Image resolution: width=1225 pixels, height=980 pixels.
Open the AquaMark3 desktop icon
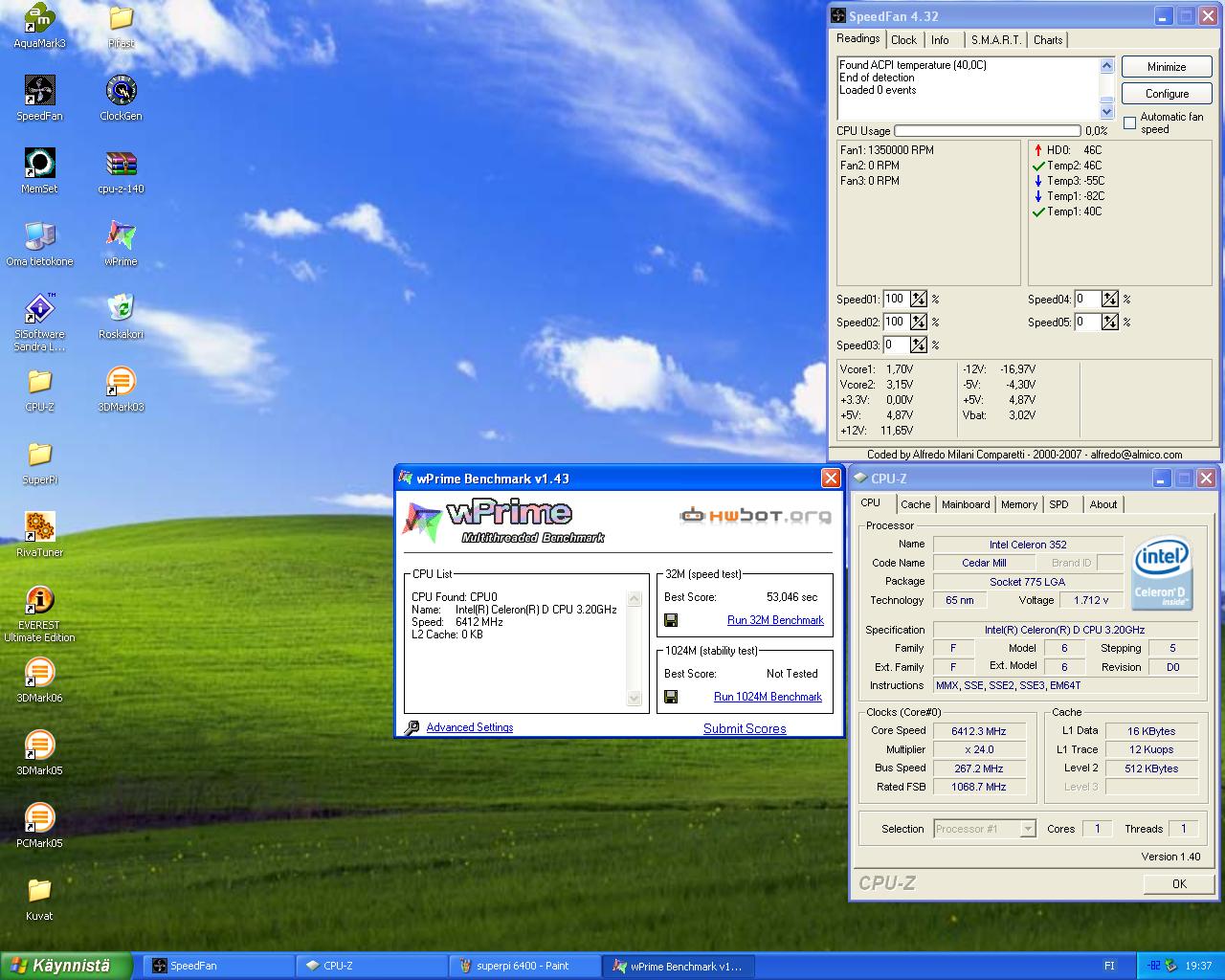[x=39, y=25]
